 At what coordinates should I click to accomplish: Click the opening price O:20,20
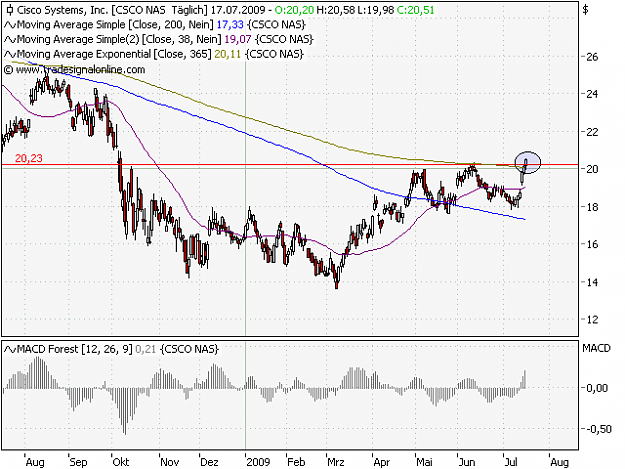pyautogui.click(x=294, y=10)
